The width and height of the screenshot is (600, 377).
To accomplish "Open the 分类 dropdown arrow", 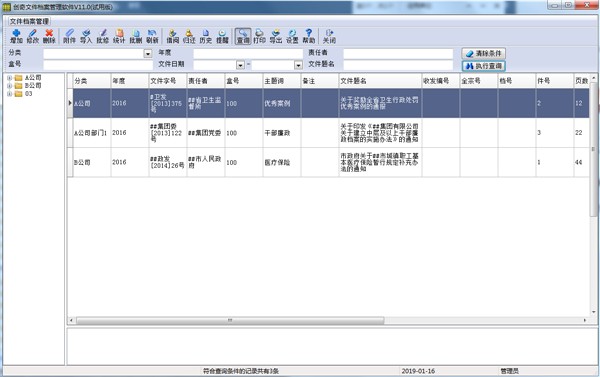I will coord(148,54).
